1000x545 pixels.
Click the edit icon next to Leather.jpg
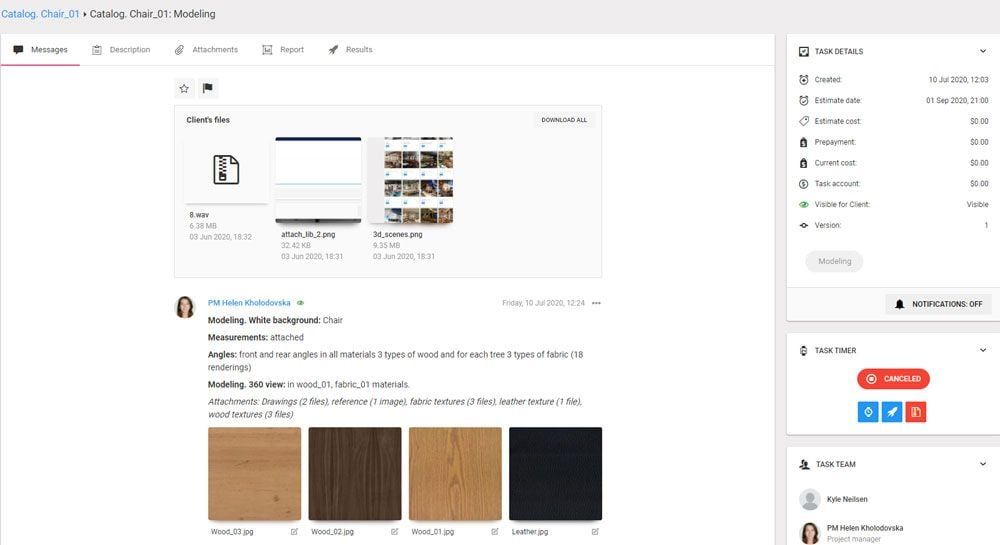[595, 532]
